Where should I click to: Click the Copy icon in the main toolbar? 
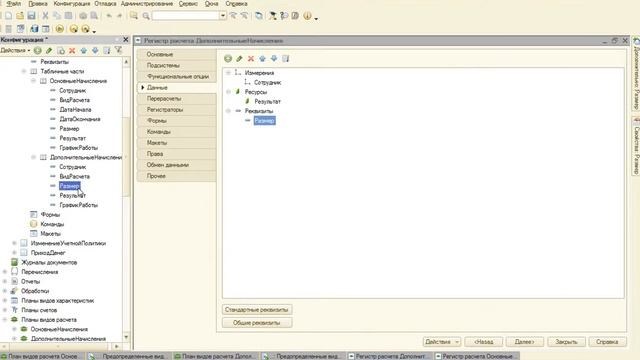coord(57,16)
